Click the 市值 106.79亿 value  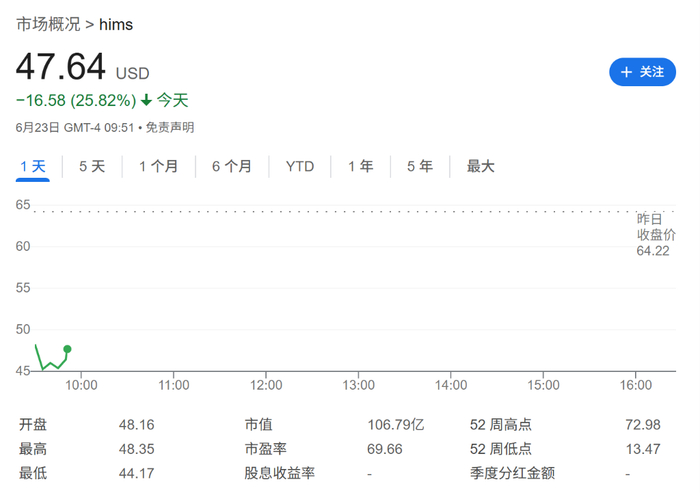[396, 424]
